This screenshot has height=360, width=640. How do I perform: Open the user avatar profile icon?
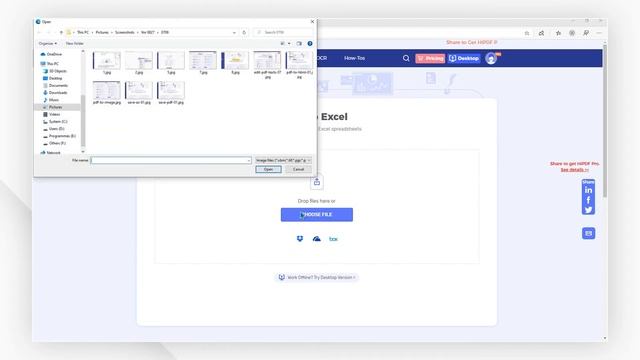pos(491,58)
